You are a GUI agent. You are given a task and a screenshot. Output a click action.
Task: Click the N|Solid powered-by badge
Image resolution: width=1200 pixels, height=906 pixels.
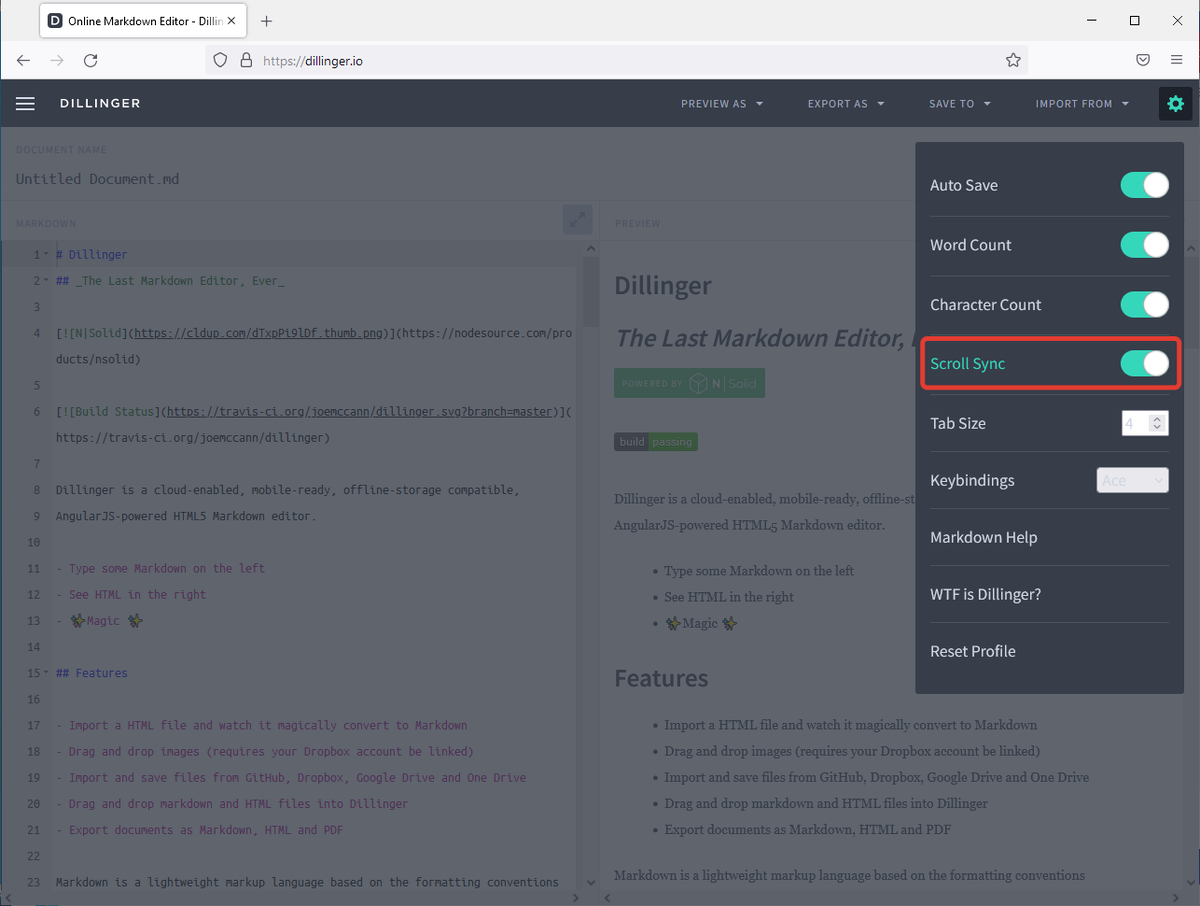pos(689,383)
